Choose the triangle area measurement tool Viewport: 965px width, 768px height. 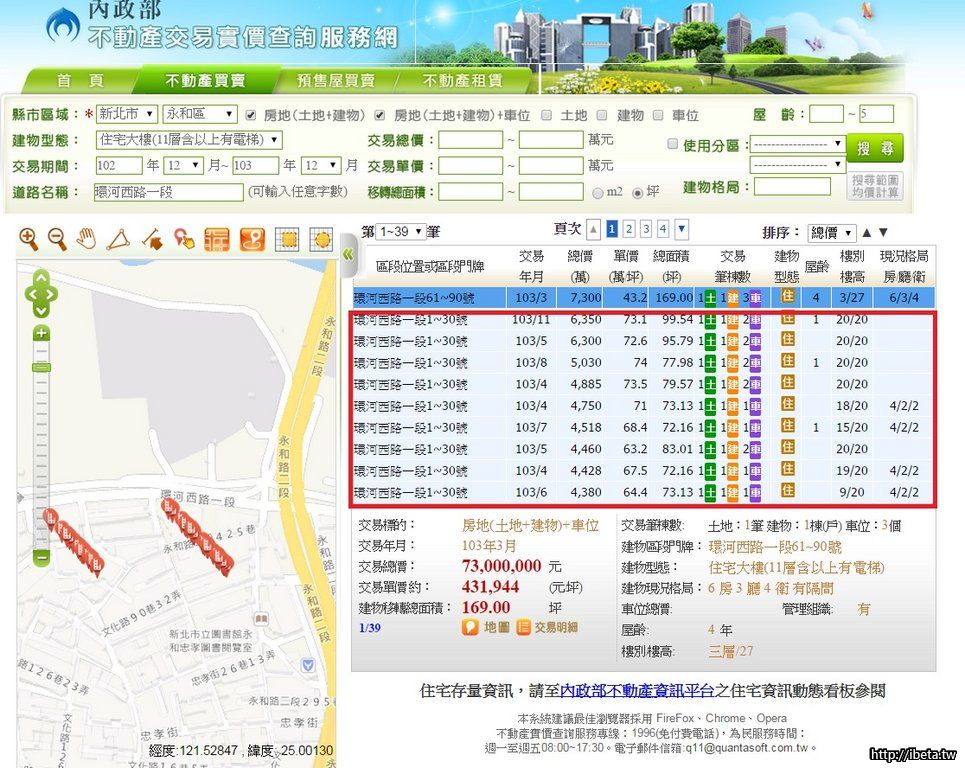(x=119, y=238)
